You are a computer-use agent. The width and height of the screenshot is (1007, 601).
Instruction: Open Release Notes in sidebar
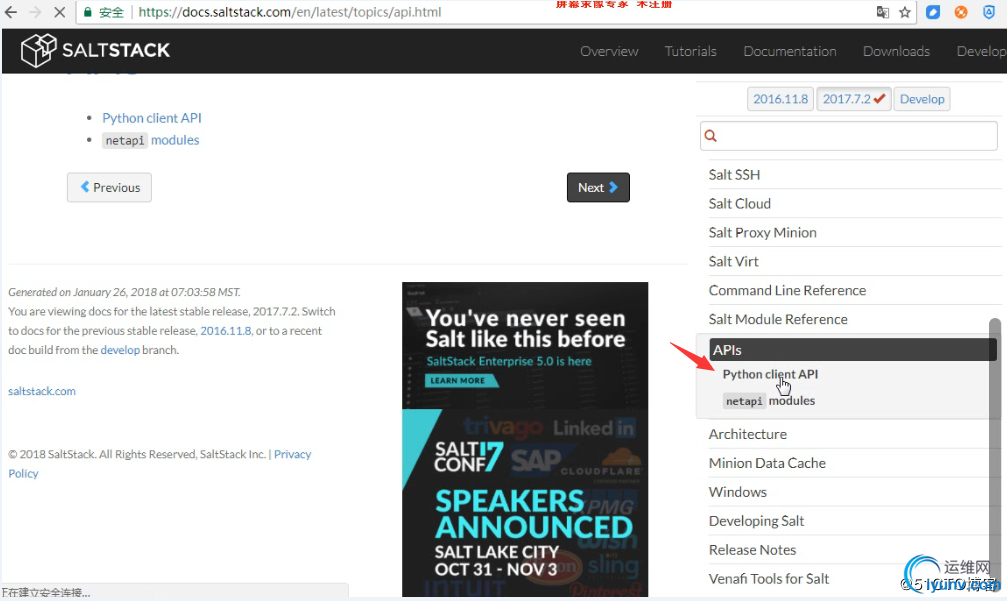752,550
